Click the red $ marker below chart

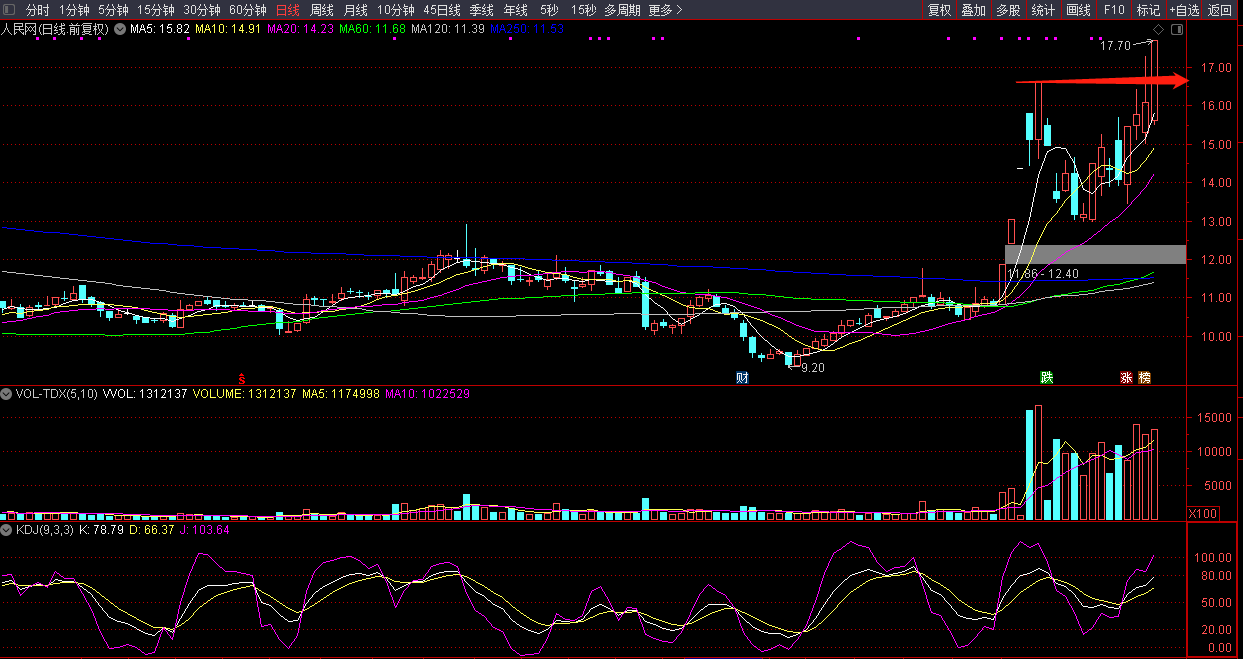point(241,377)
